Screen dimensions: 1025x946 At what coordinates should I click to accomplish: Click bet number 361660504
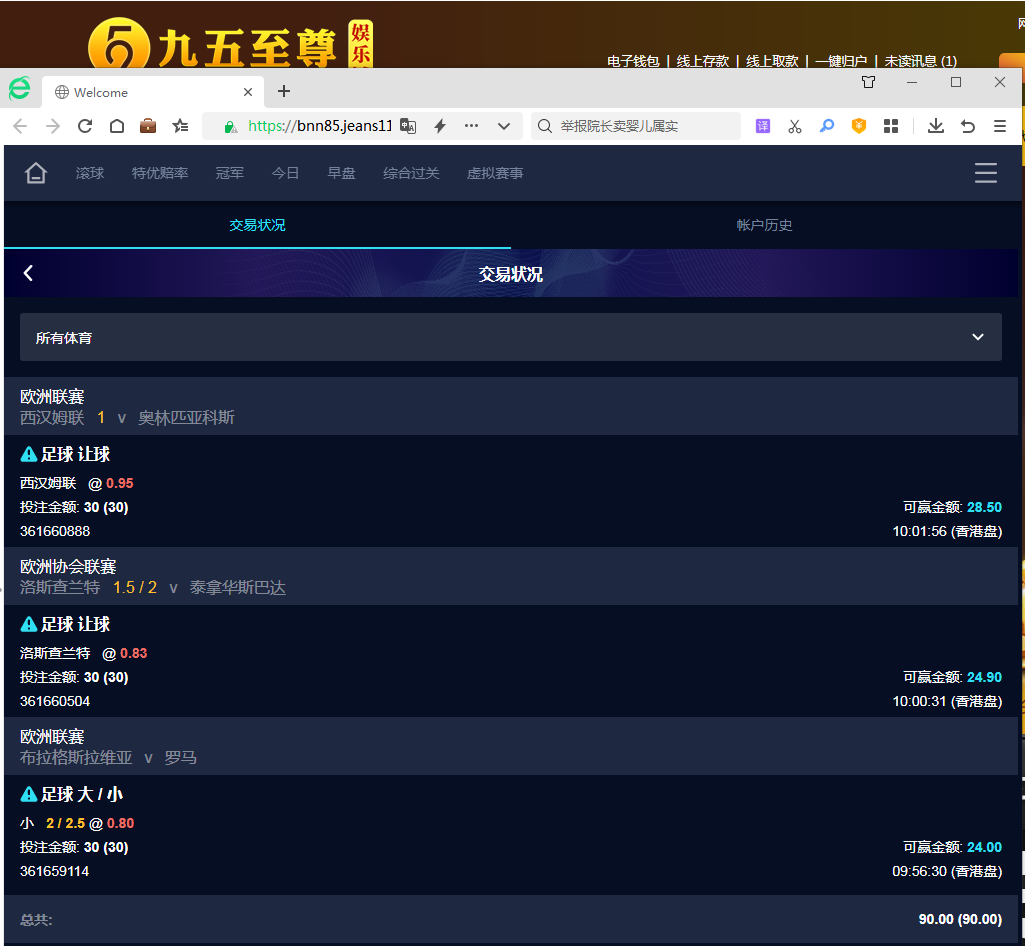tap(55, 701)
